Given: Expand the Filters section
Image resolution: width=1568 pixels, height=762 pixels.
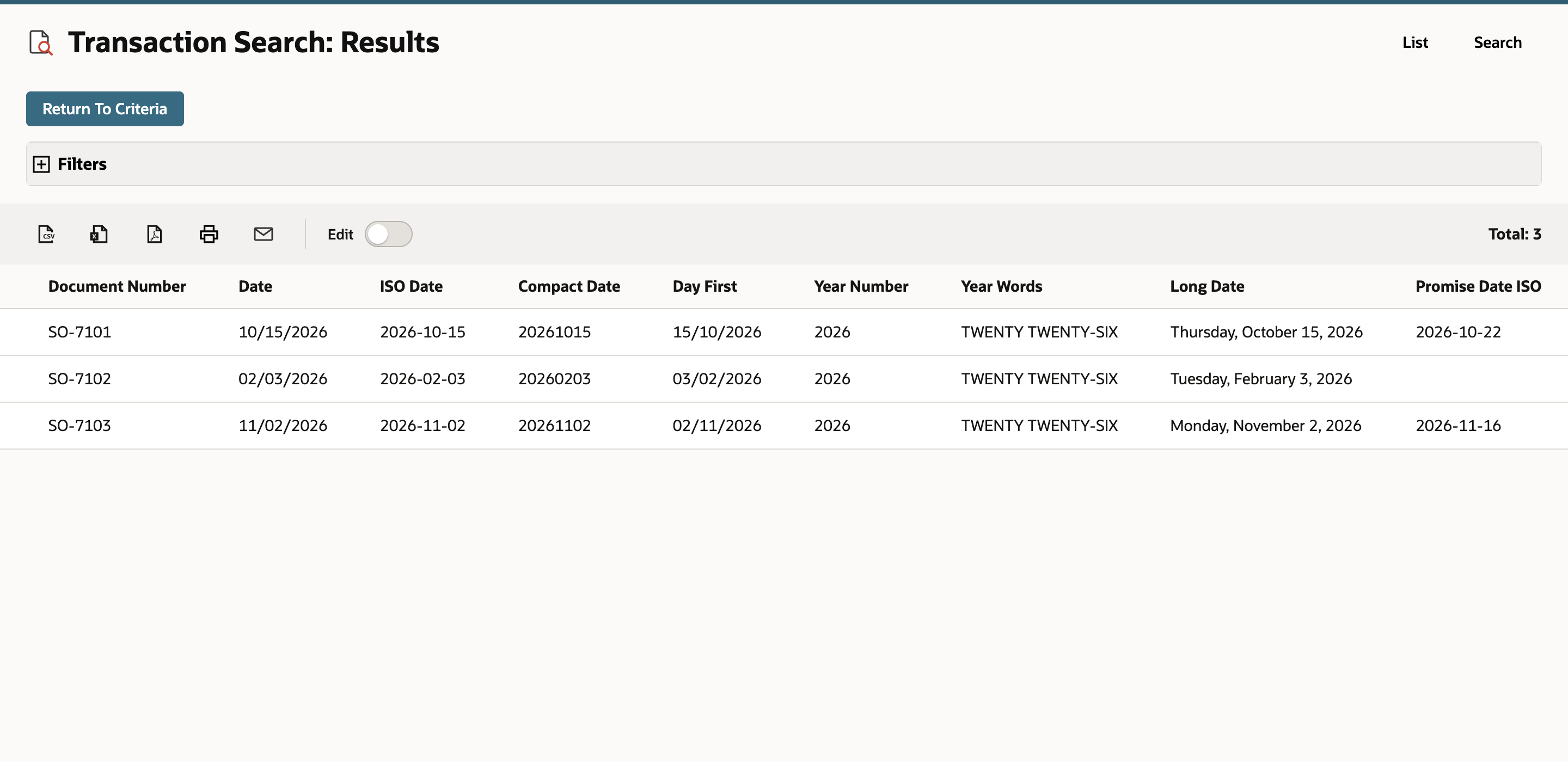Looking at the screenshot, I should [41, 164].
